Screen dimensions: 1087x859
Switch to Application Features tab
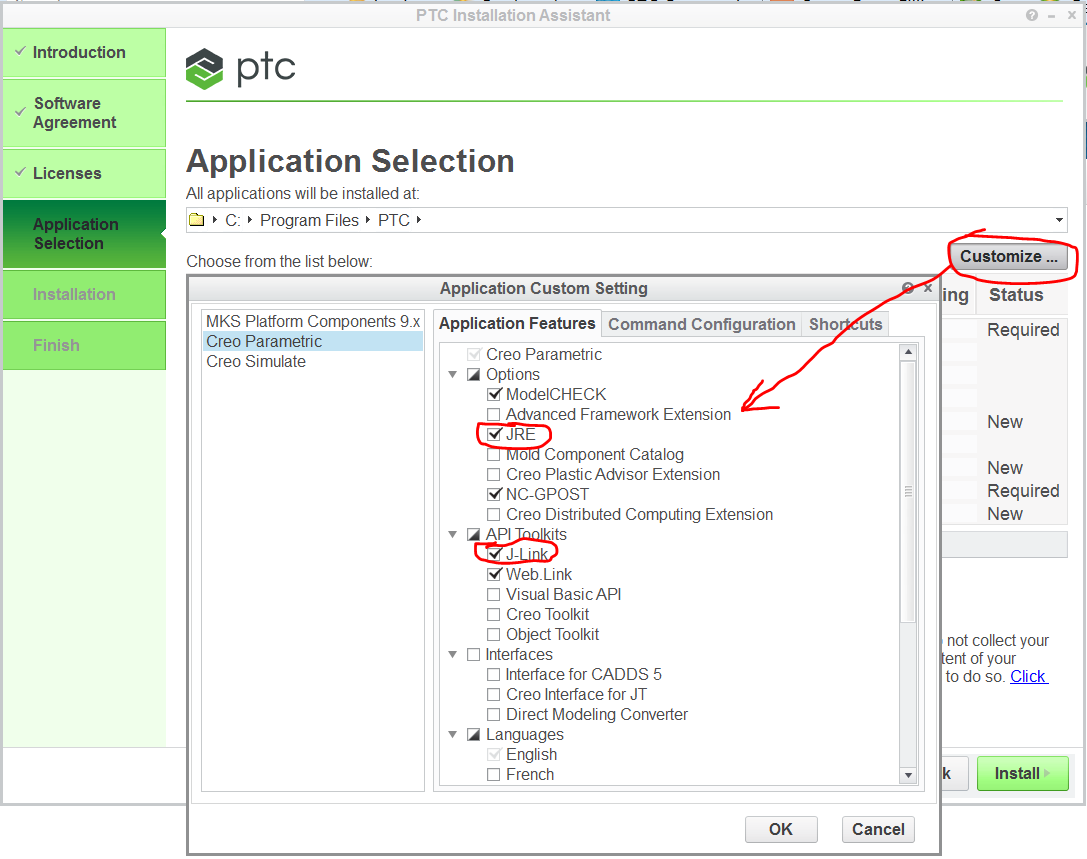[x=517, y=324]
